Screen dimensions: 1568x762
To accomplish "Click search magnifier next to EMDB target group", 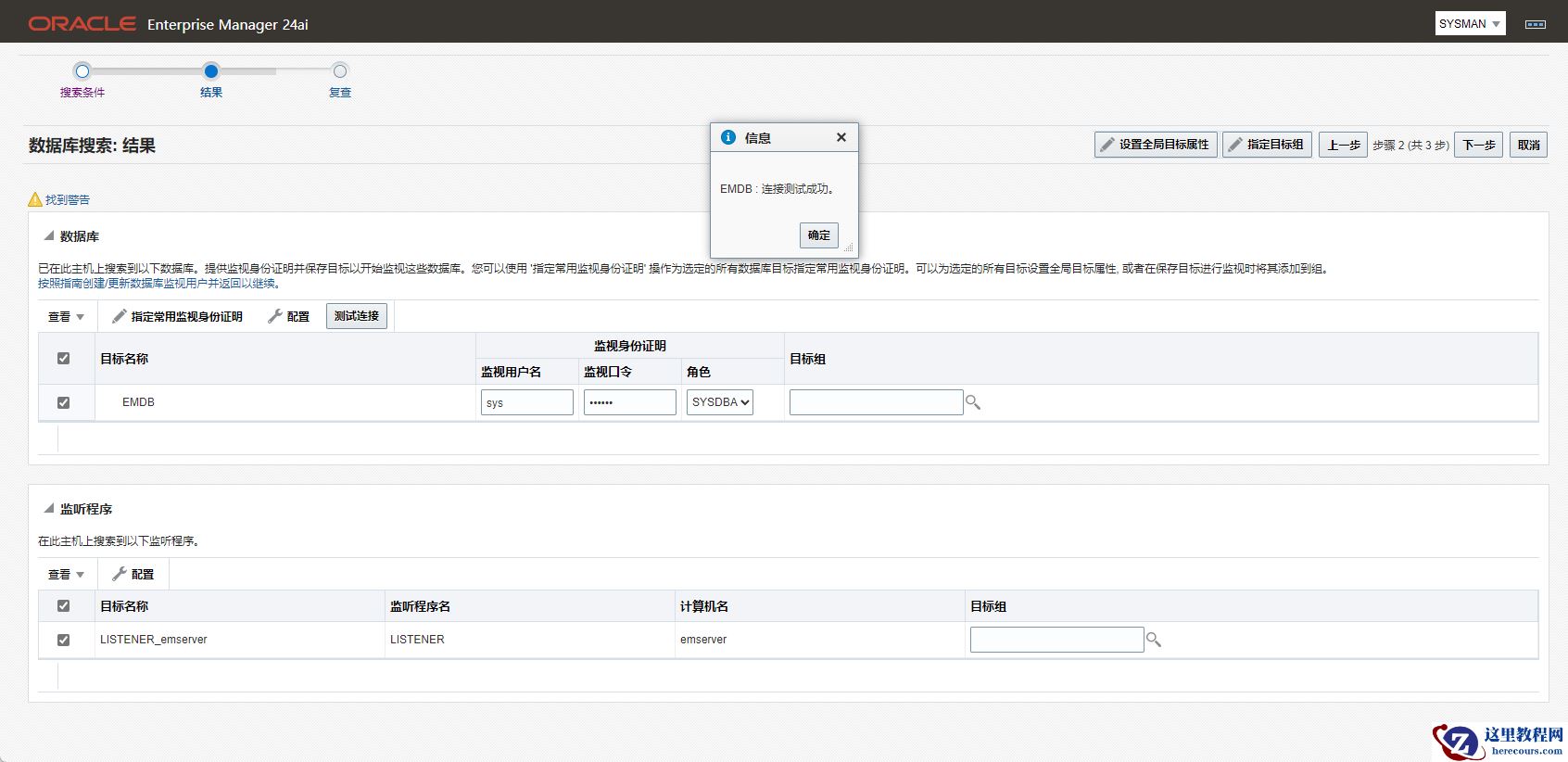I will coord(973,402).
